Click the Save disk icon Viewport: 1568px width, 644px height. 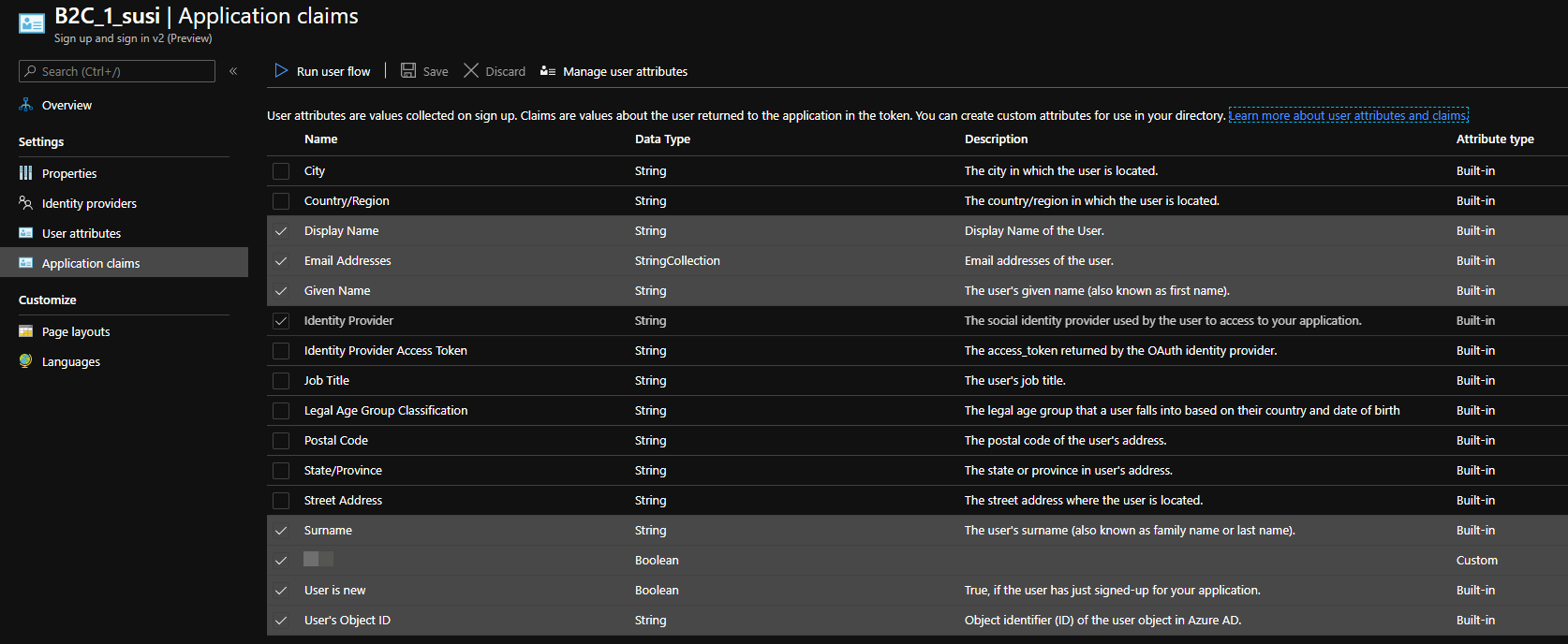click(408, 71)
